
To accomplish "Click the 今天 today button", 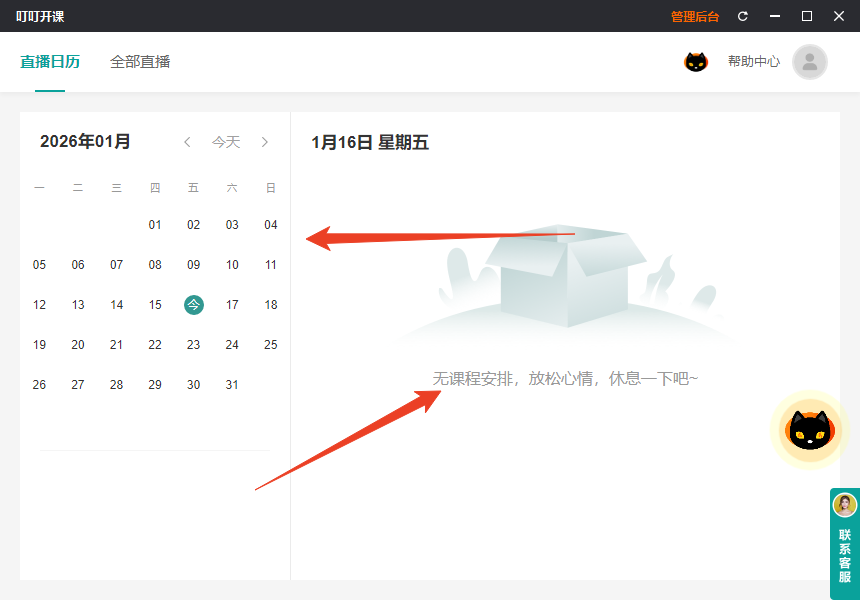I will [x=226, y=142].
